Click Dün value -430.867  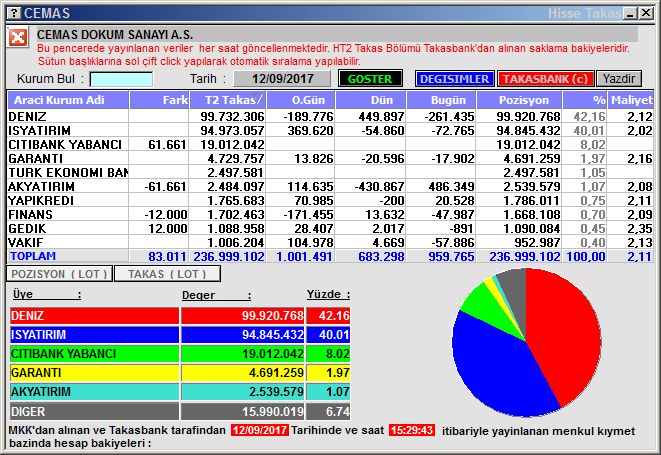point(379,186)
